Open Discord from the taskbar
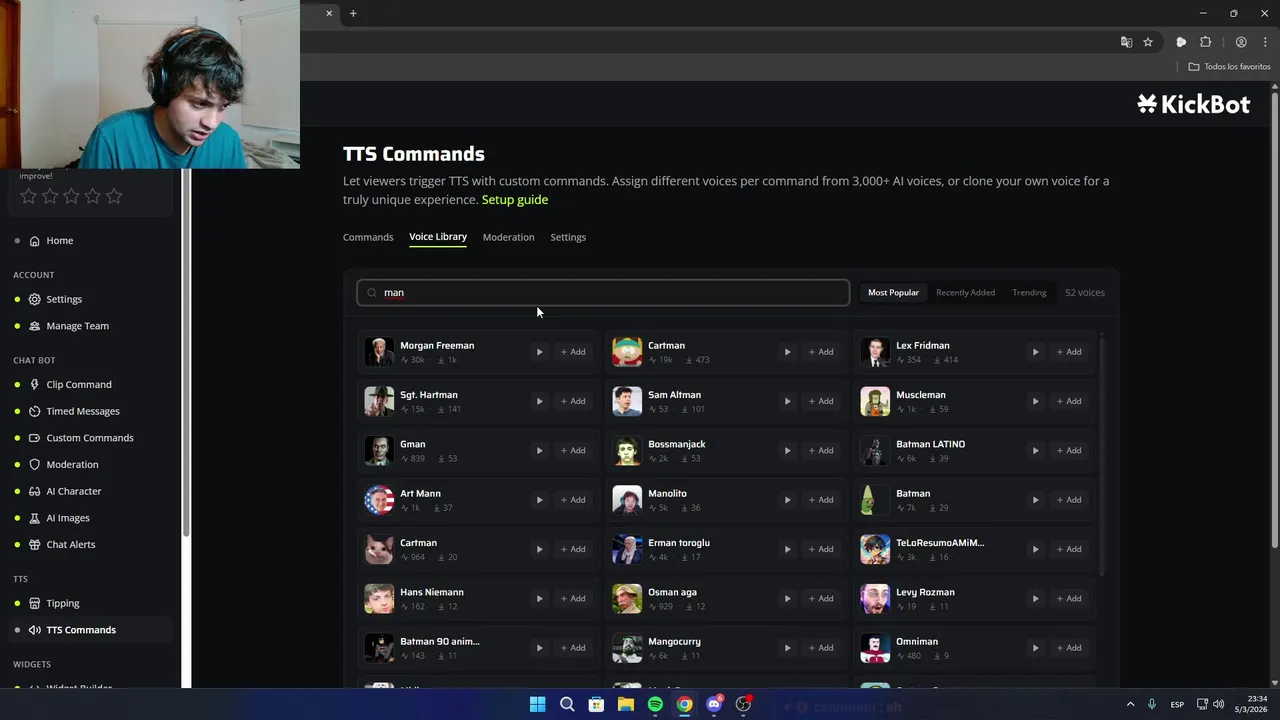Screen dimensions: 1280x720 (x=714, y=705)
